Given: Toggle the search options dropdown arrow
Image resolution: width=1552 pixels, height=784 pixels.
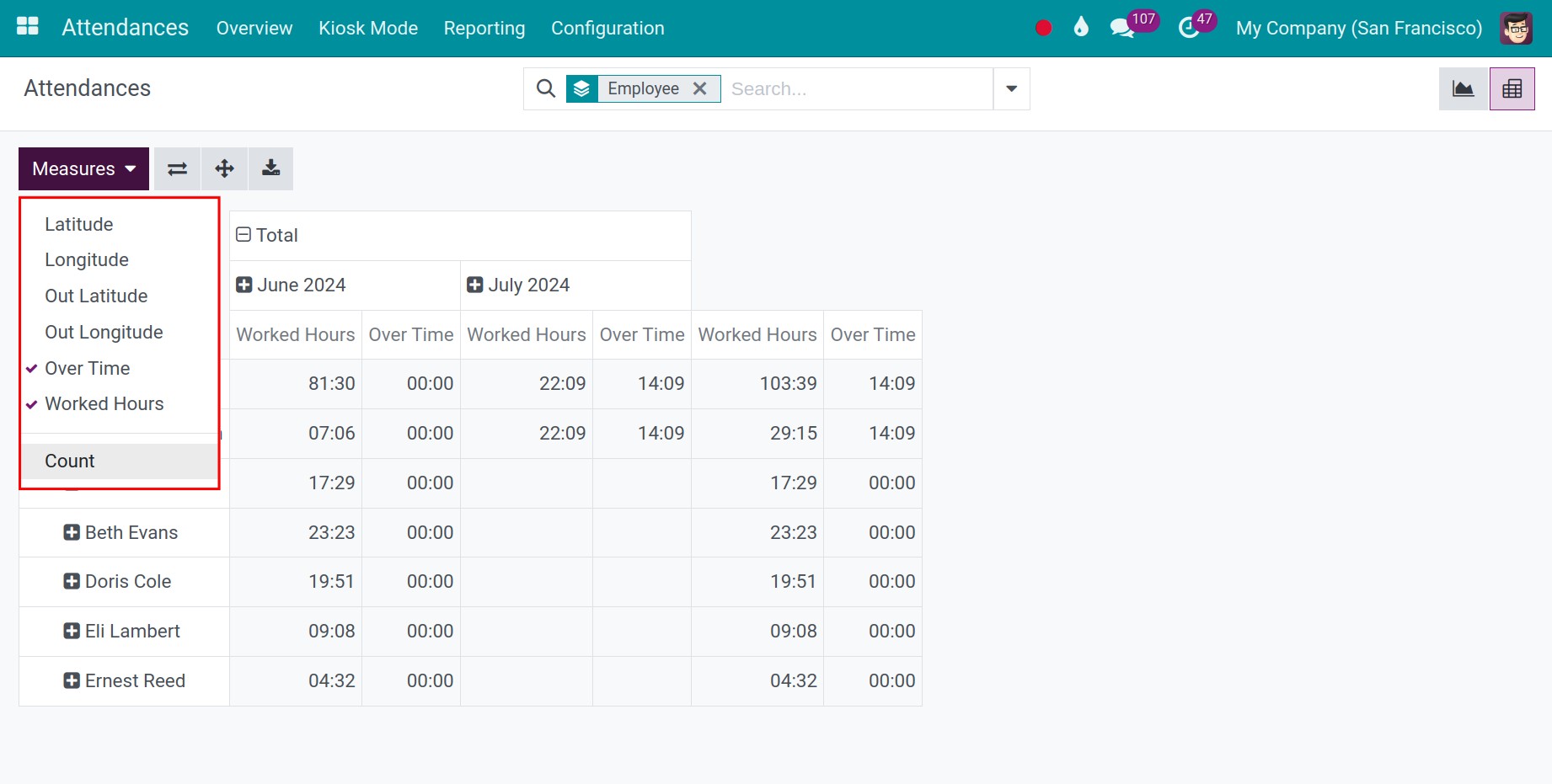Looking at the screenshot, I should click(1011, 88).
